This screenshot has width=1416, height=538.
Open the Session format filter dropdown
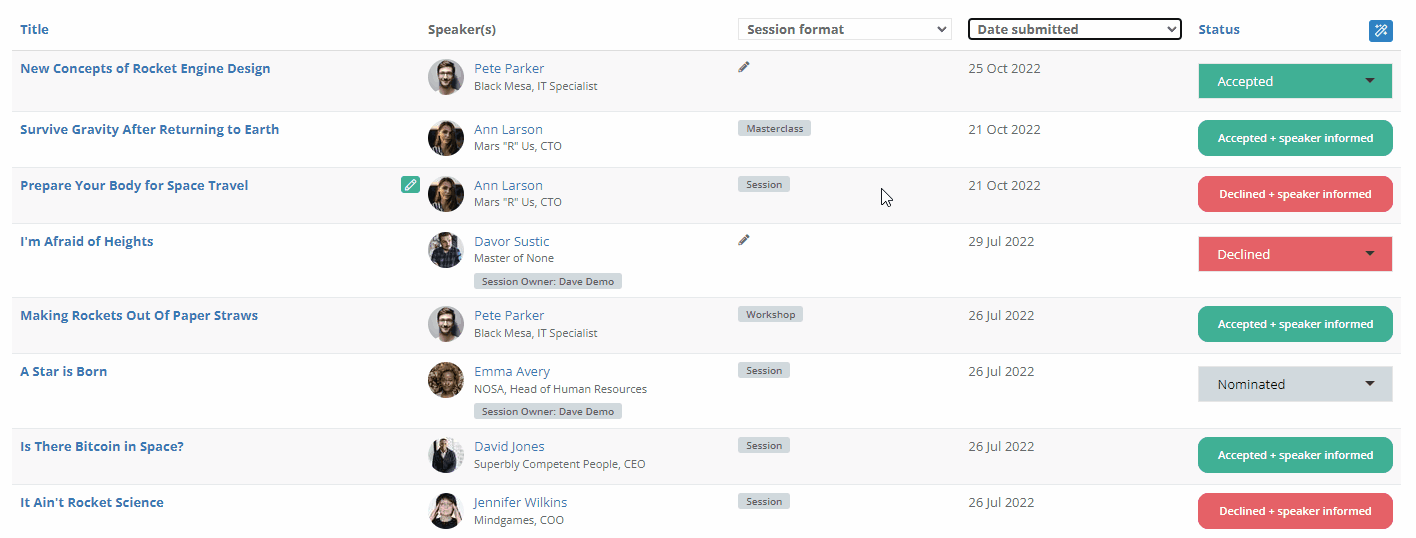pyautogui.click(x=844, y=29)
